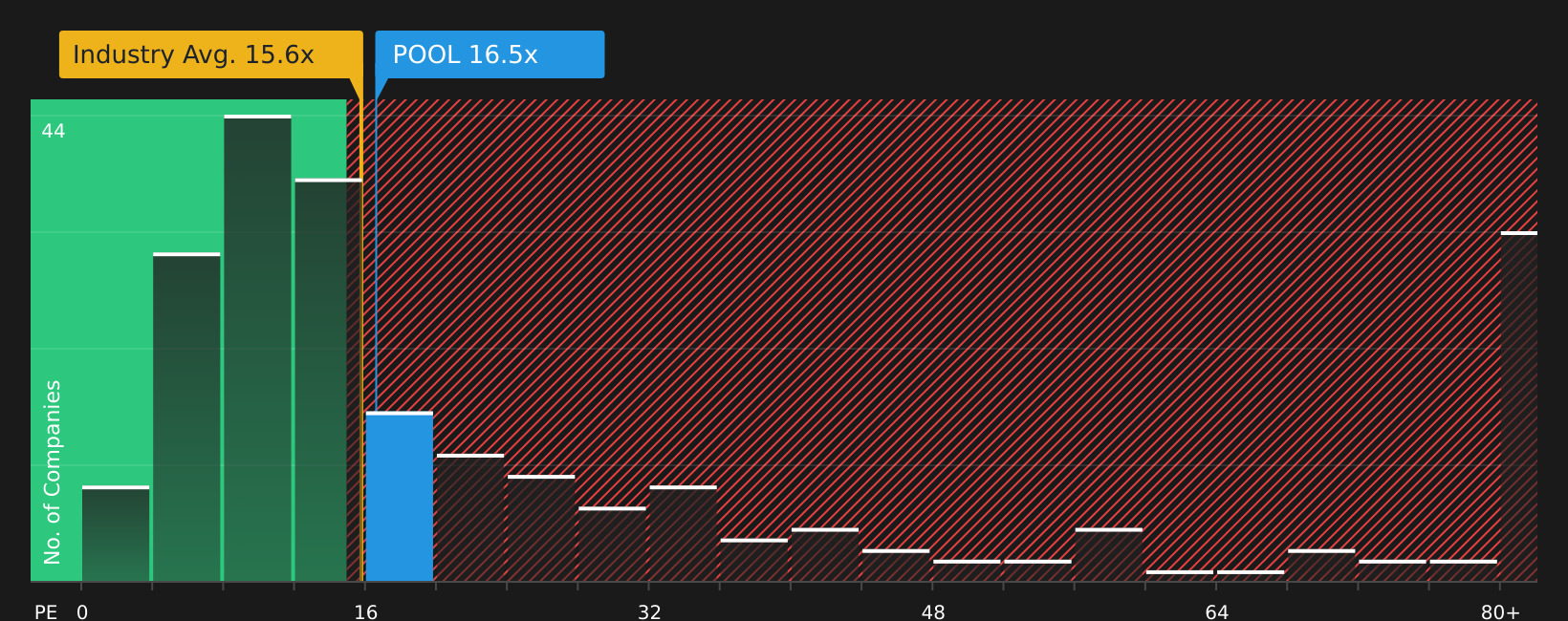Click the No. of Companies axis title
The height and width of the screenshot is (621, 1568).
click(53, 472)
